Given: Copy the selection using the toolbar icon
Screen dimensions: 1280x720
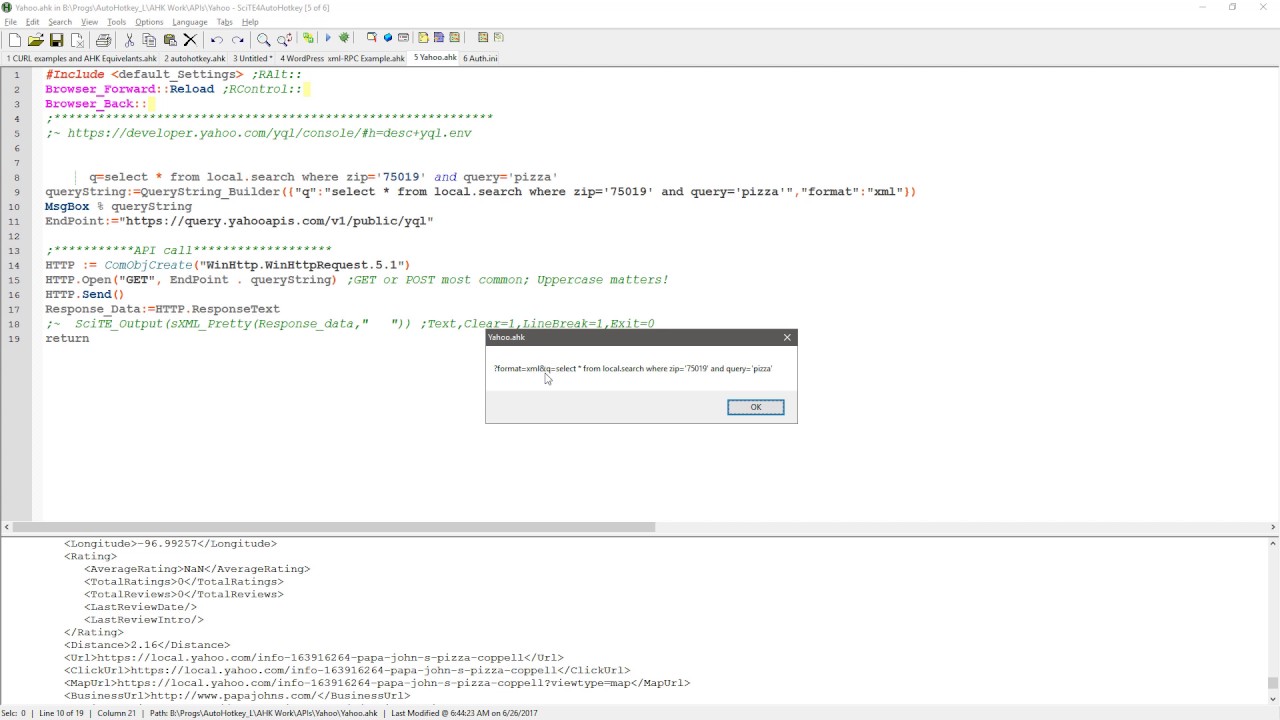Looking at the screenshot, I should point(149,39).
